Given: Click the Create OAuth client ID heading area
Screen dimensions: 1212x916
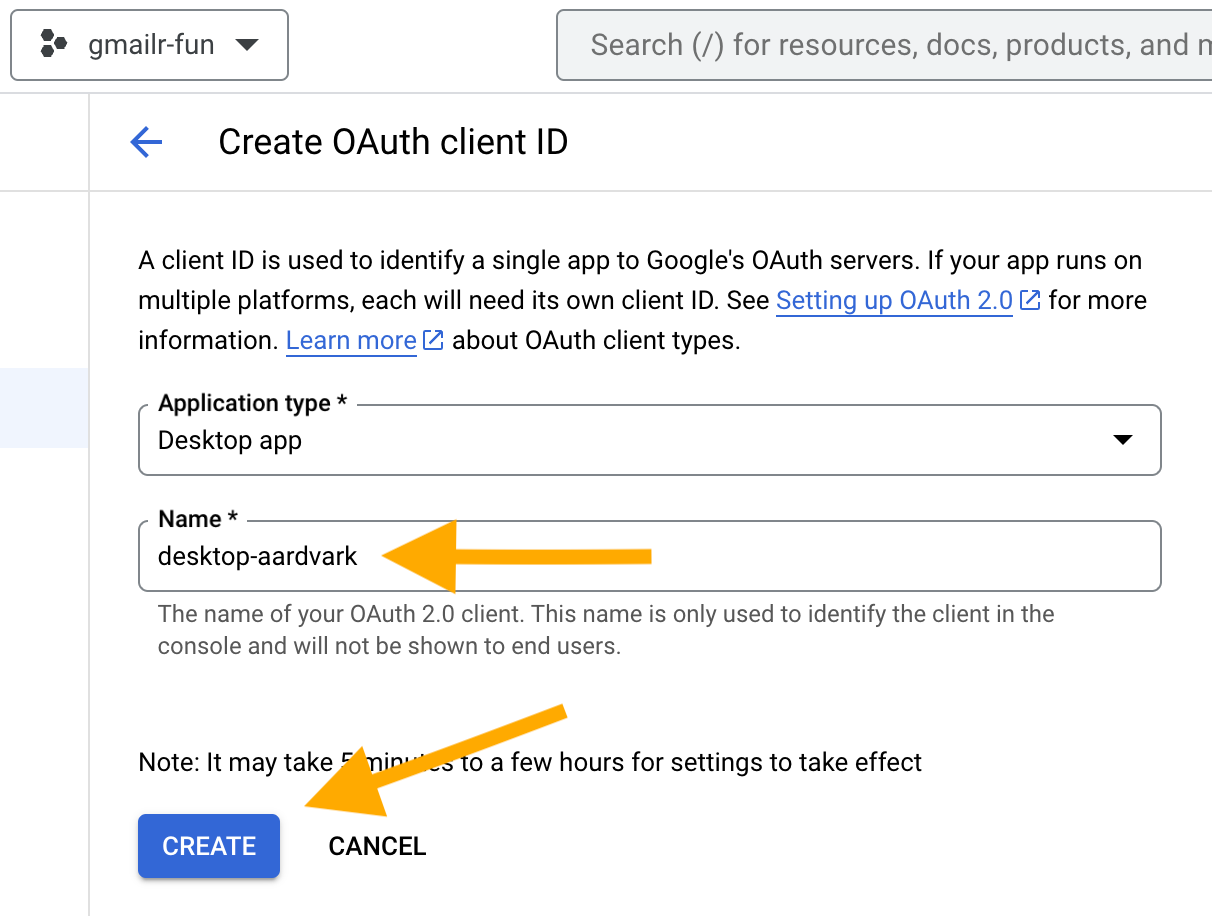Looking at the screenshot, I should [392, 142].
